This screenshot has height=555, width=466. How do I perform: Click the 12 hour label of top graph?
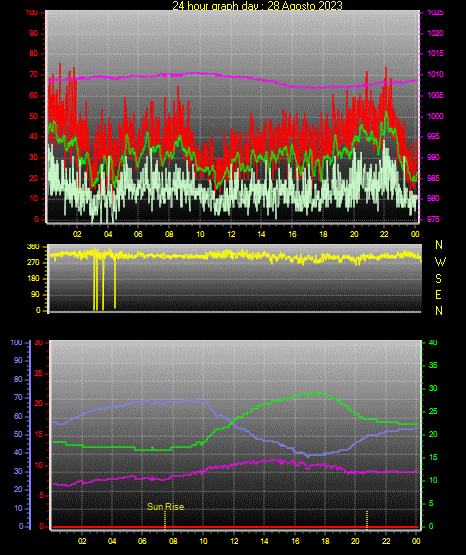[x=231, y=234]
